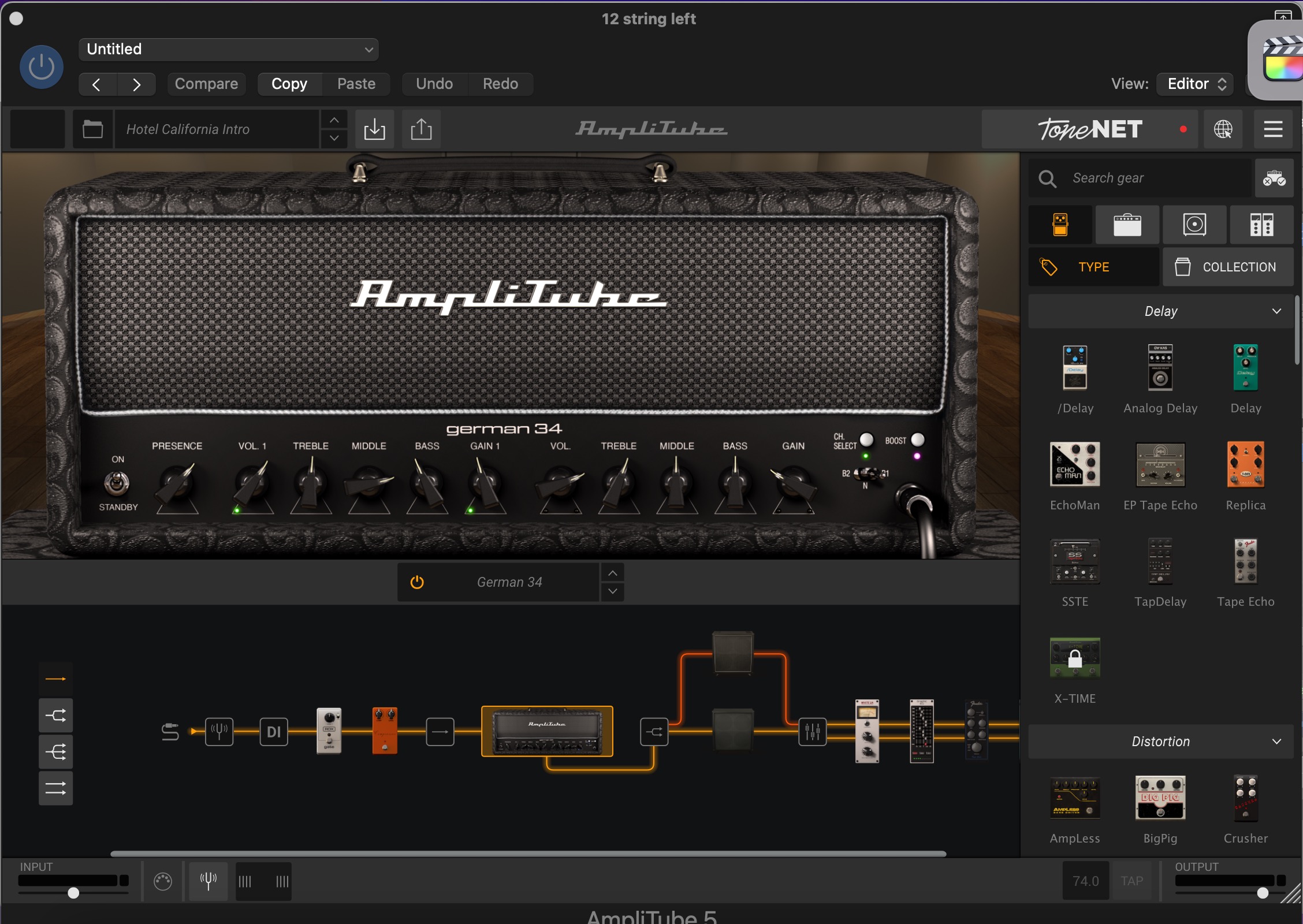Open the preset browser folder icon
This screenshot has width=1303, height=924.
tap(92, 129)
